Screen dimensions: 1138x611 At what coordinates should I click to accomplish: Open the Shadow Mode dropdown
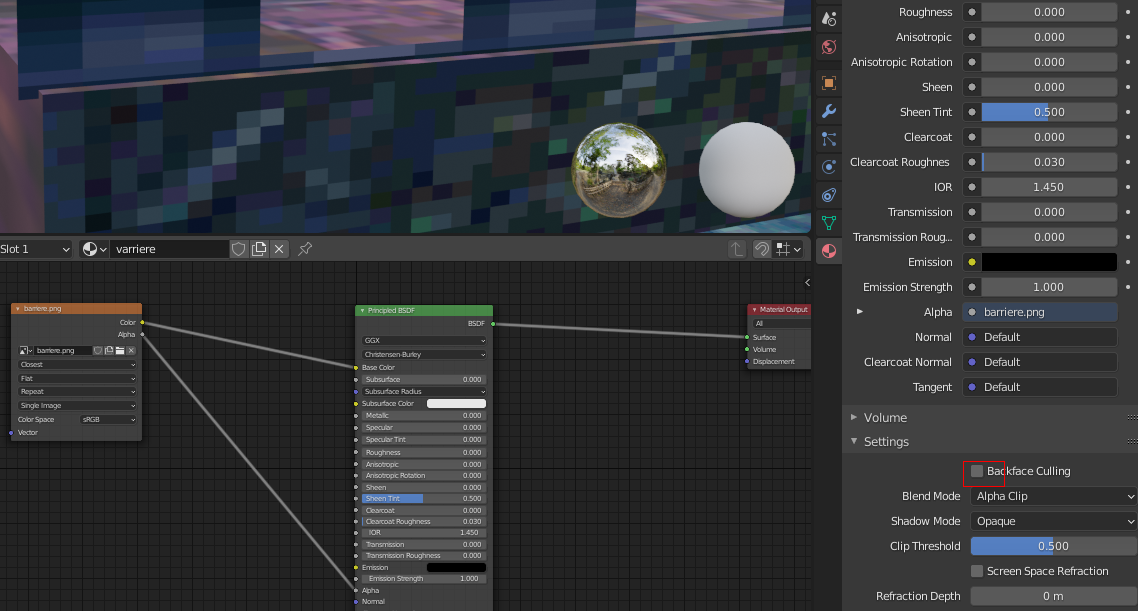click(1054, 521)
